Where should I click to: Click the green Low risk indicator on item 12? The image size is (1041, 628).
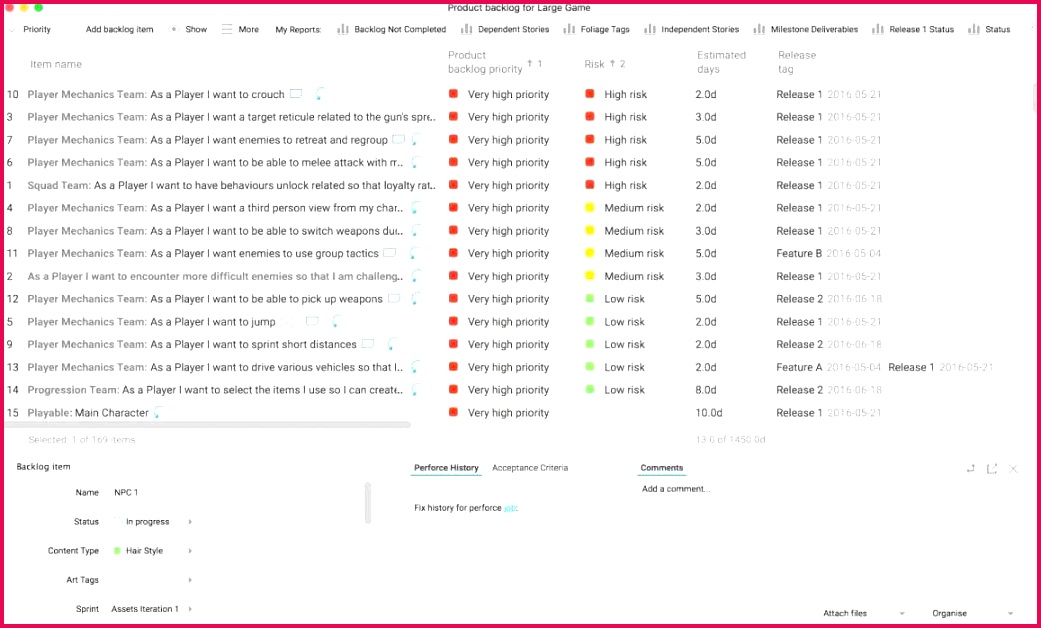coord(589,299)
